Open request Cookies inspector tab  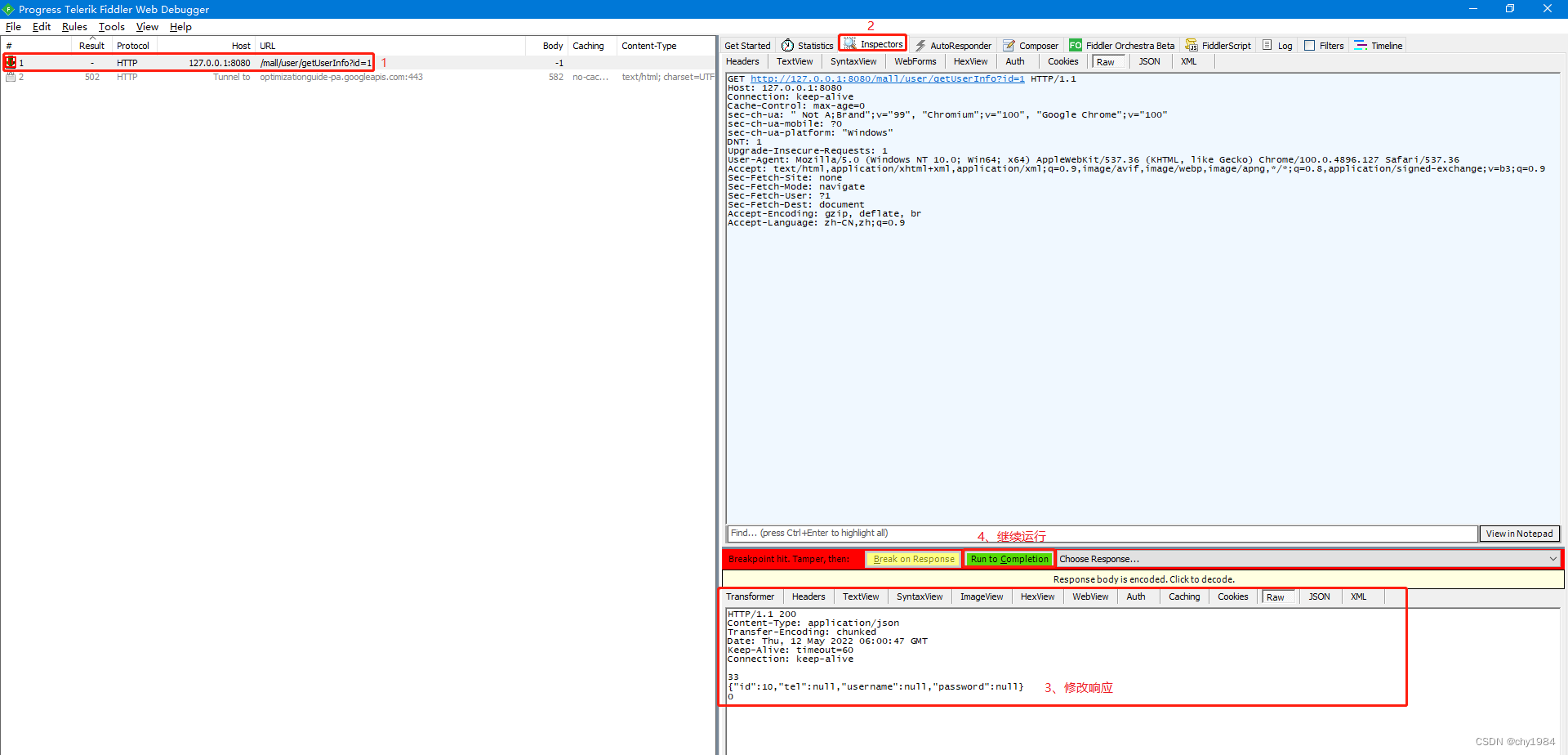[x=1062, y=61]
